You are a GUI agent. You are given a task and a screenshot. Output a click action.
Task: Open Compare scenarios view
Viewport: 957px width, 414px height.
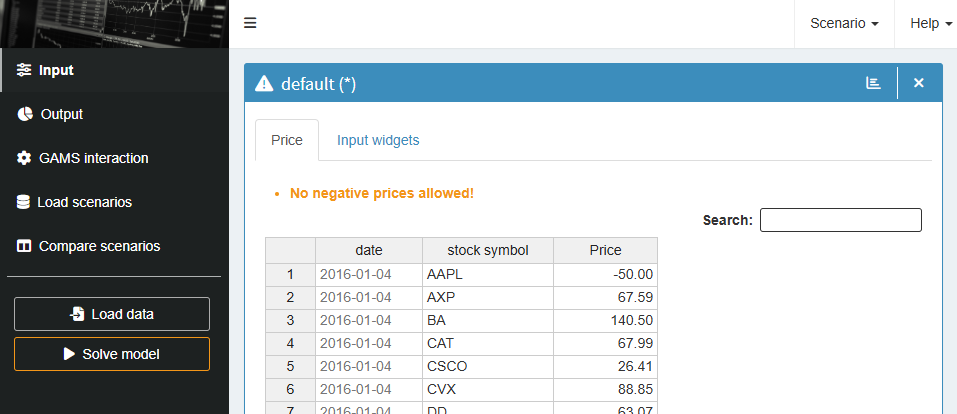pos(99,246)
